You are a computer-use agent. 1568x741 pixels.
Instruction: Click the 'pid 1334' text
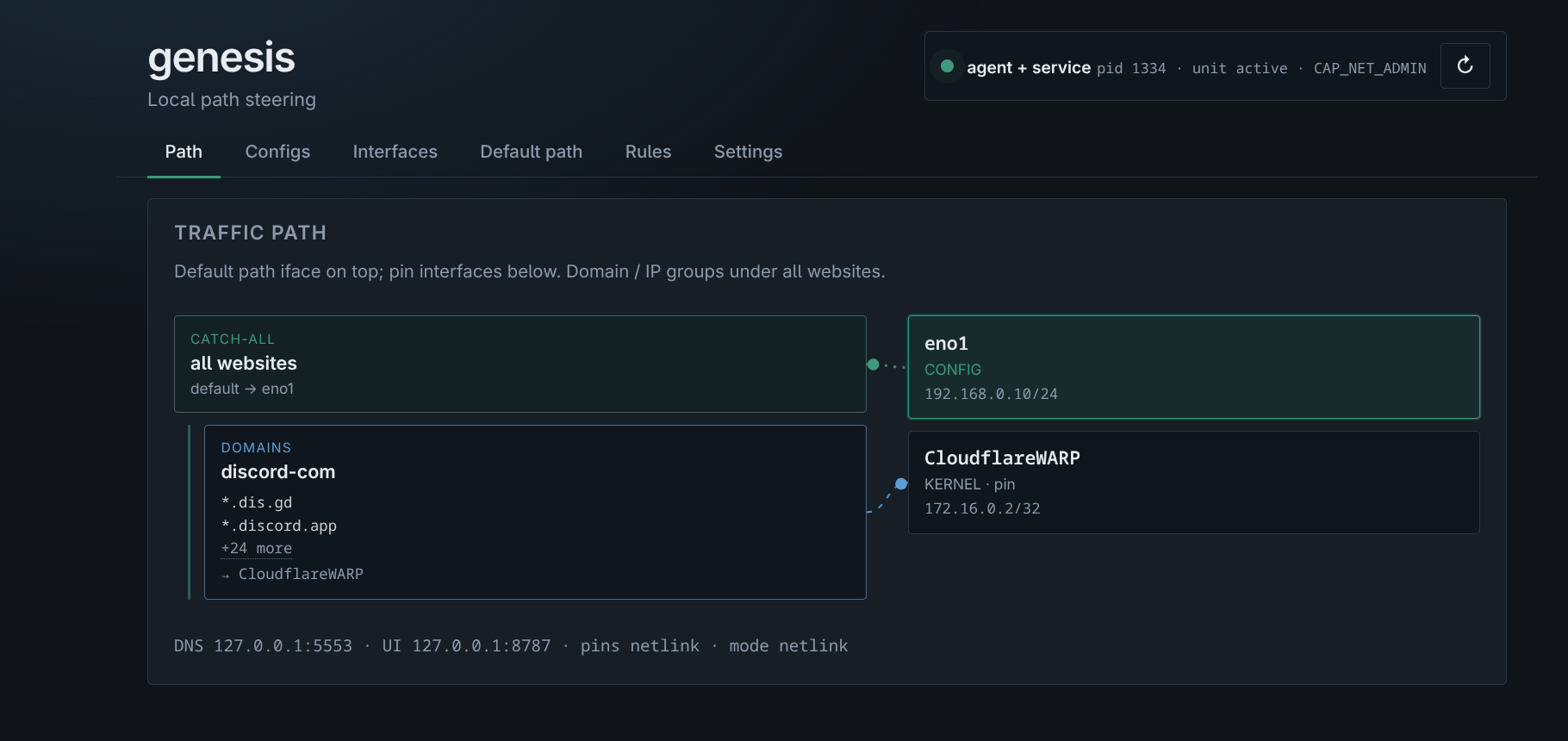coord(1131,68)
